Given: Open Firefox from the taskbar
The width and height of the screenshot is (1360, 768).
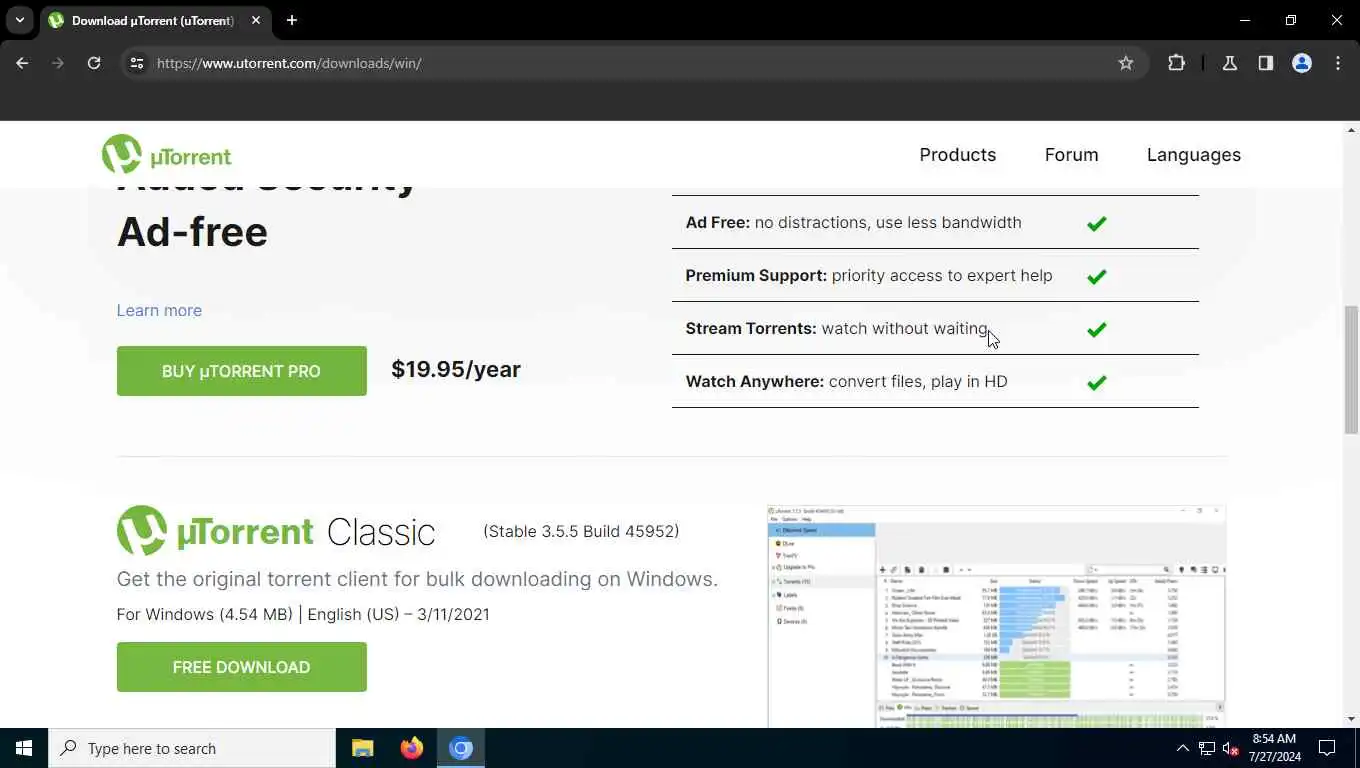Looking at the screenshot, I should (411, 748).
